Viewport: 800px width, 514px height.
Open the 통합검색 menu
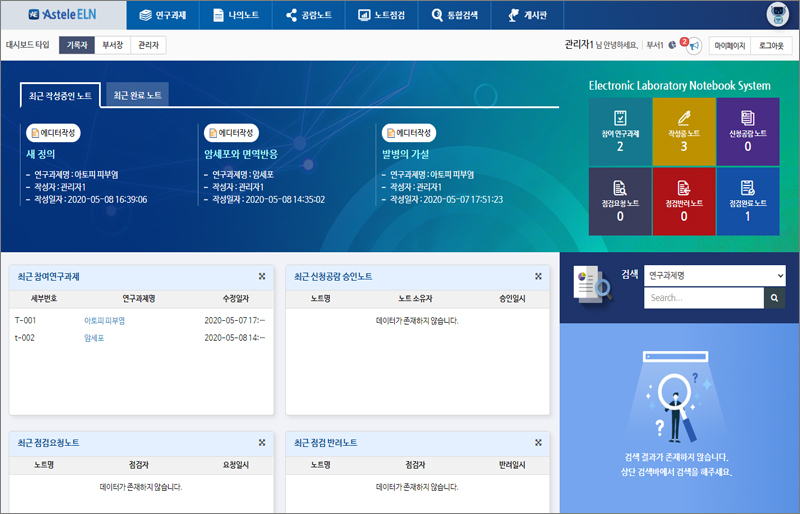coord(455,15)
